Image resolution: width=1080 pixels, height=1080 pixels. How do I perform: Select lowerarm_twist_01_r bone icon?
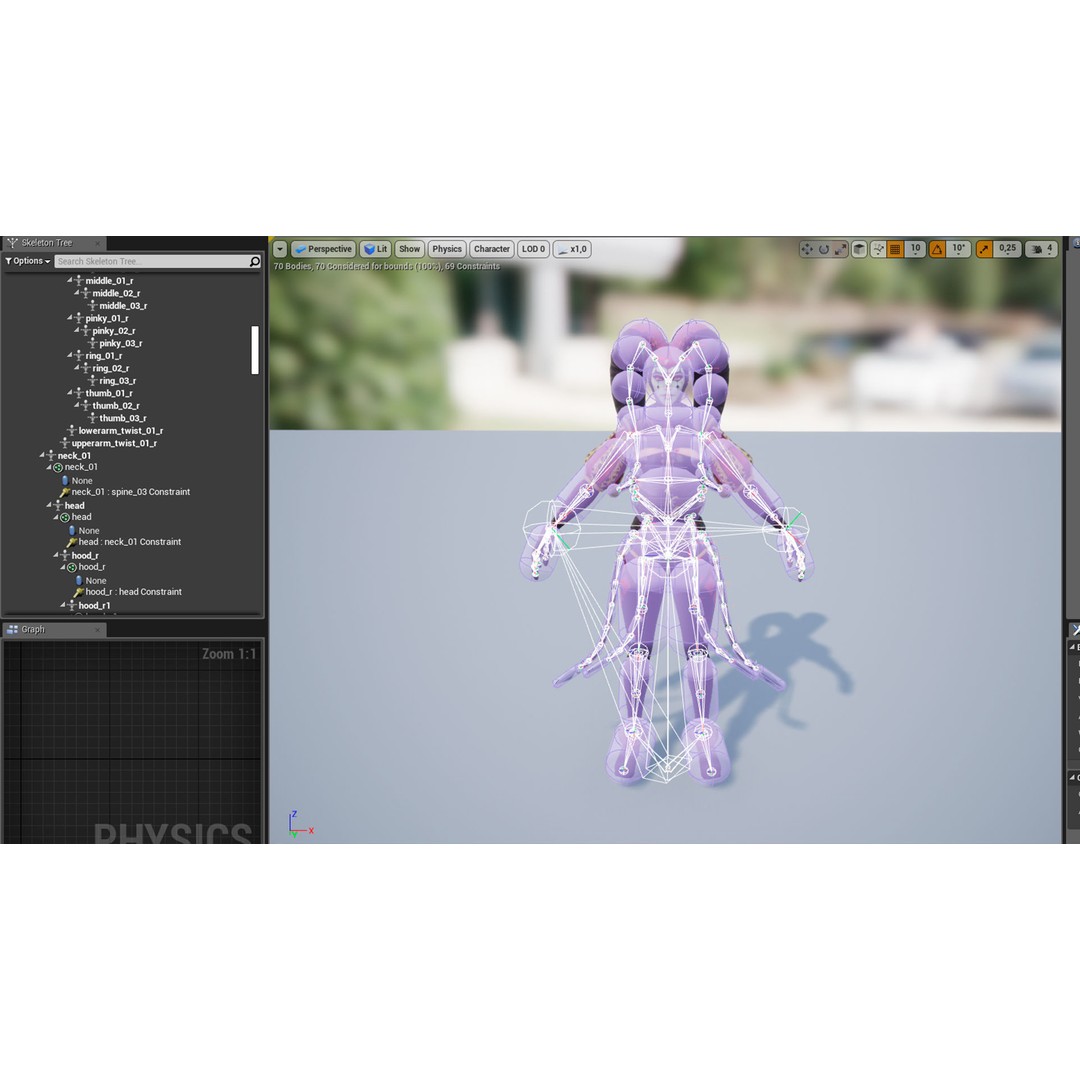pyautogui.click(x=72, y=430)
